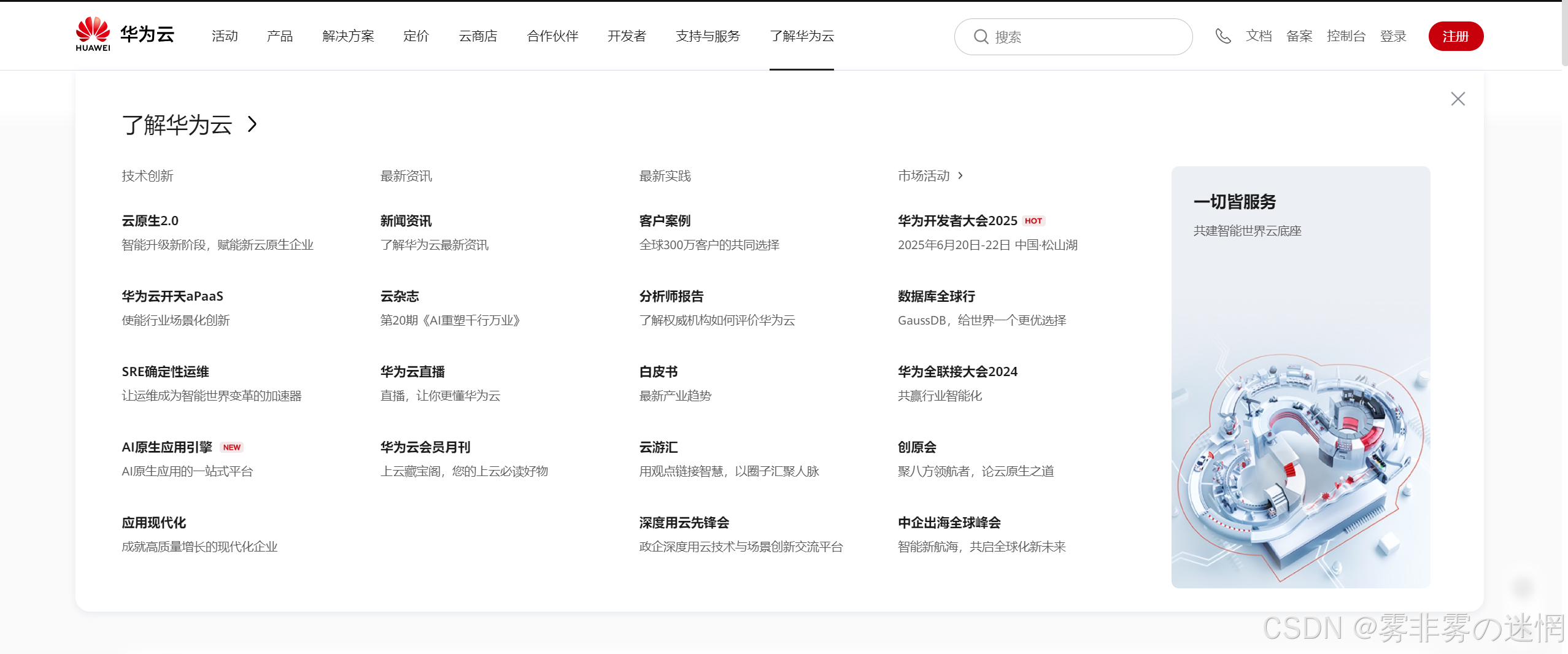Viewport: 1568px width, 654px height.
Task: Open the 合作伙伴 nav menu
Action: [x=552, y=36]
